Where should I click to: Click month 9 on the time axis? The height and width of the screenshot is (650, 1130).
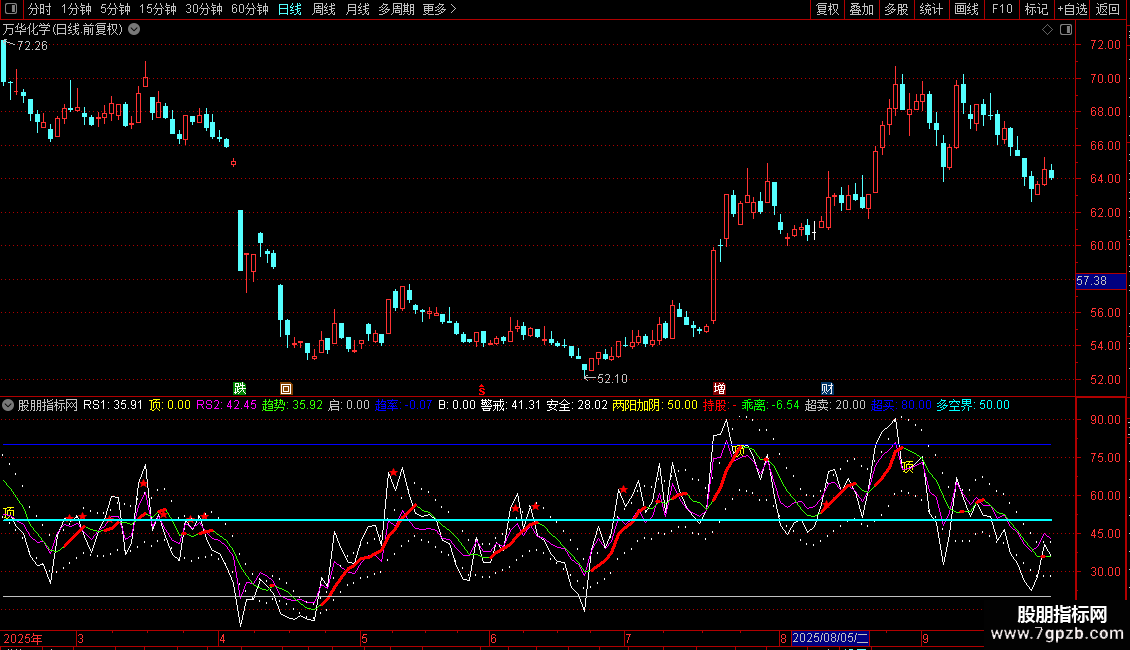pos(925,639)
